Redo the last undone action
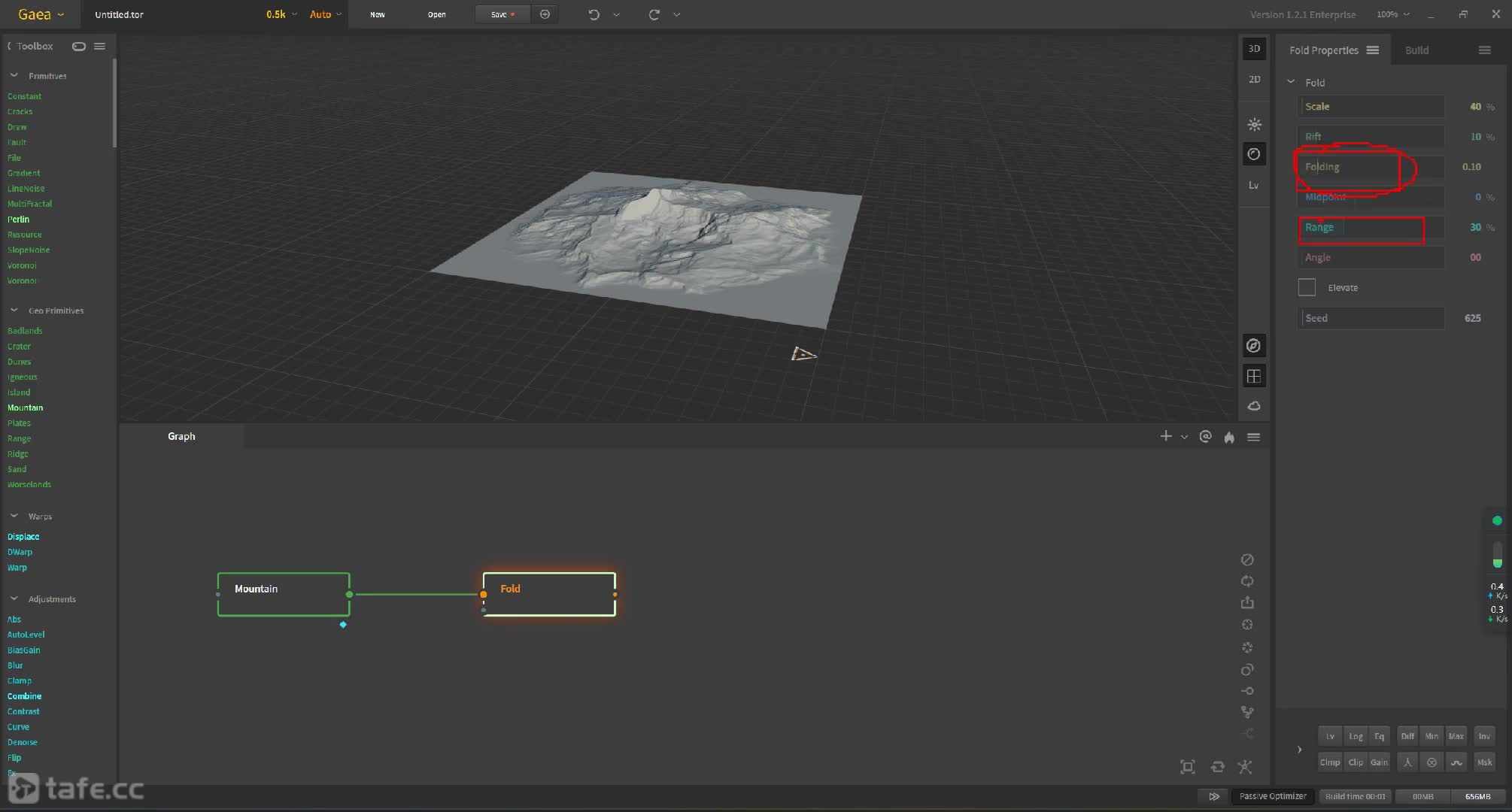 [654, 14]
